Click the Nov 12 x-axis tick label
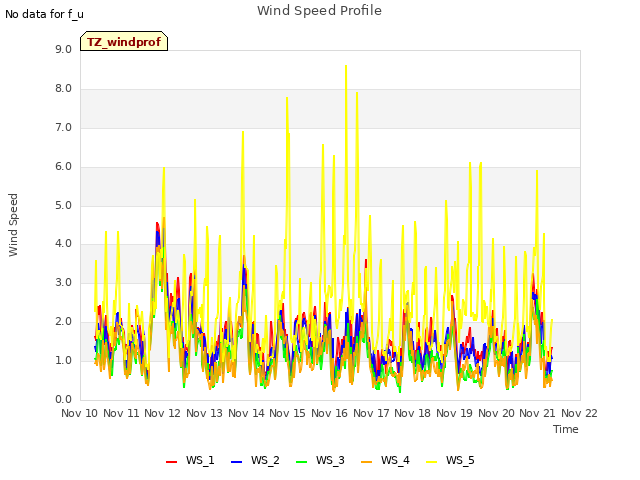 click(162, 413)
